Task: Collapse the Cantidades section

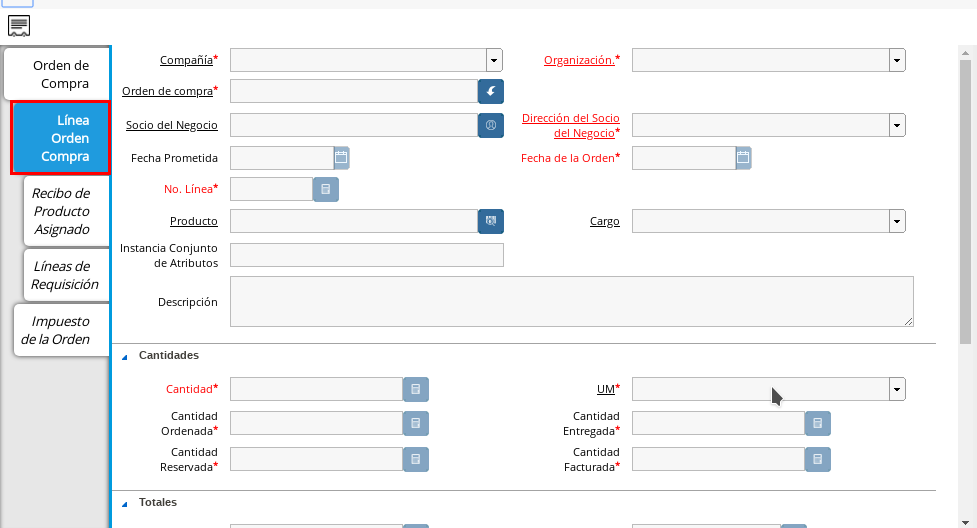Action: (125, 356)
